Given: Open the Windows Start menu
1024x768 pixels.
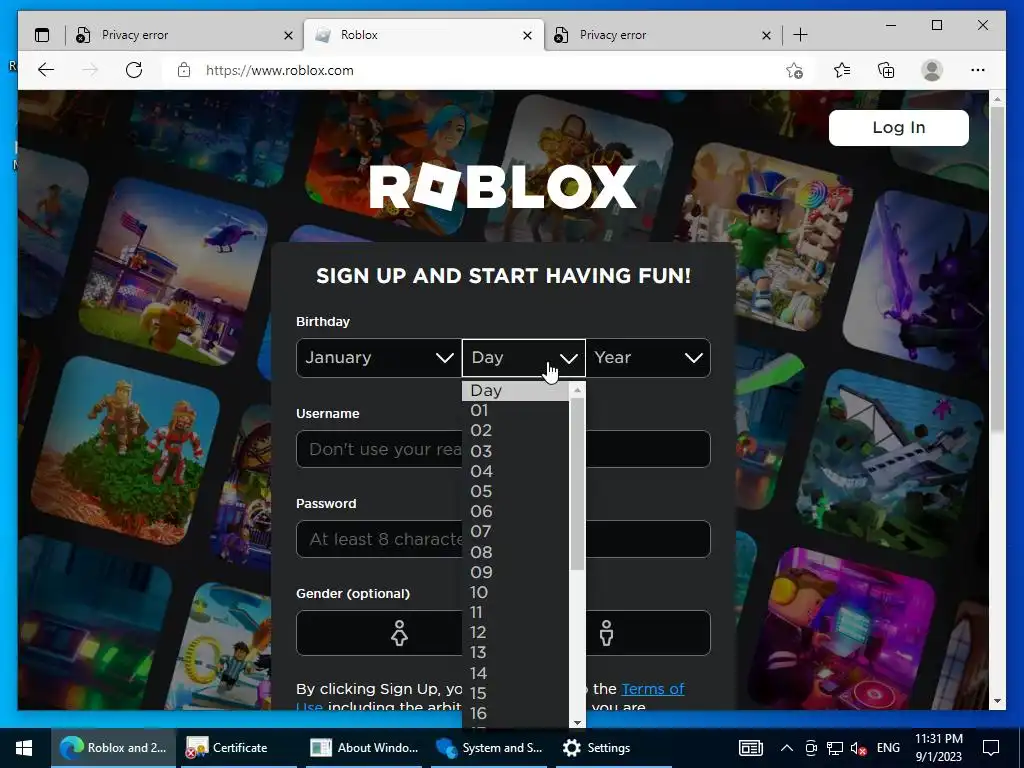Looking at the screenshot, I should (24, 748).
